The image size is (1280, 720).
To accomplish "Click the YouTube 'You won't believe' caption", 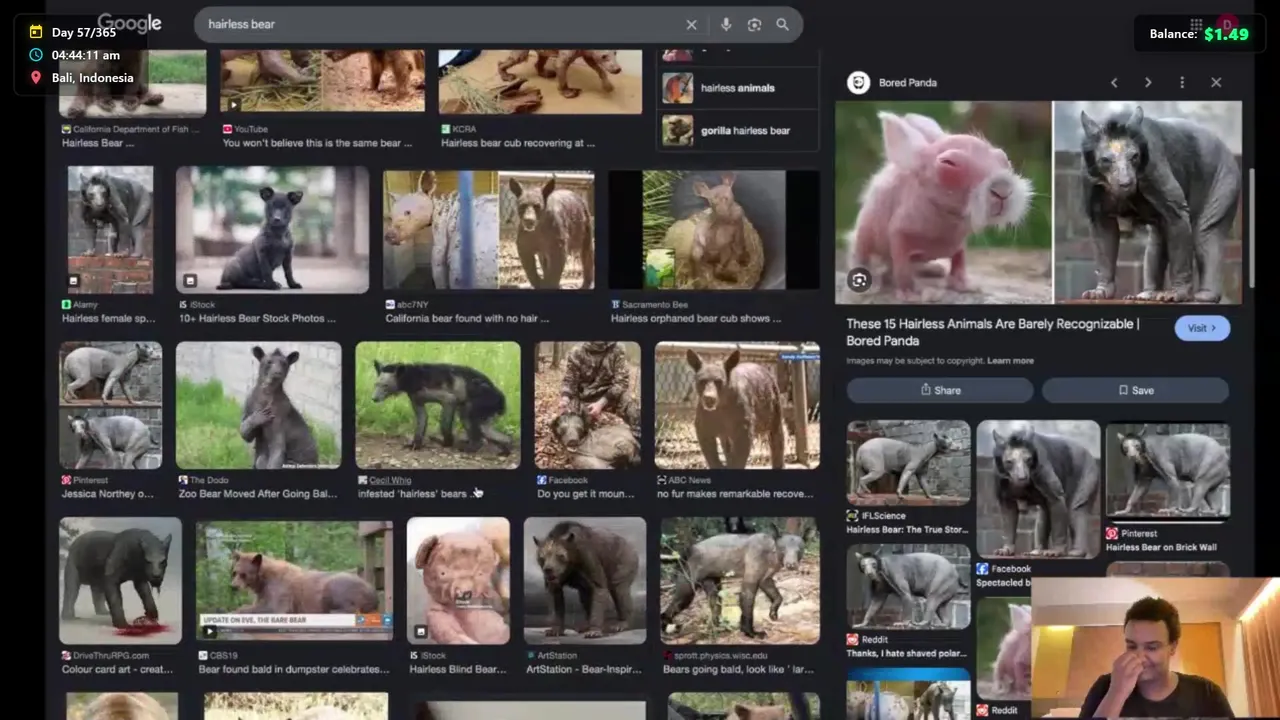I will [317, 143].
